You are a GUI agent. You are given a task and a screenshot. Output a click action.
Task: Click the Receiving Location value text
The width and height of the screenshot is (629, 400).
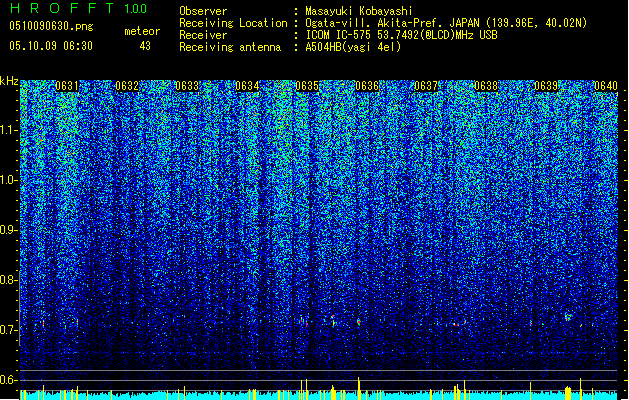(446, 23)
